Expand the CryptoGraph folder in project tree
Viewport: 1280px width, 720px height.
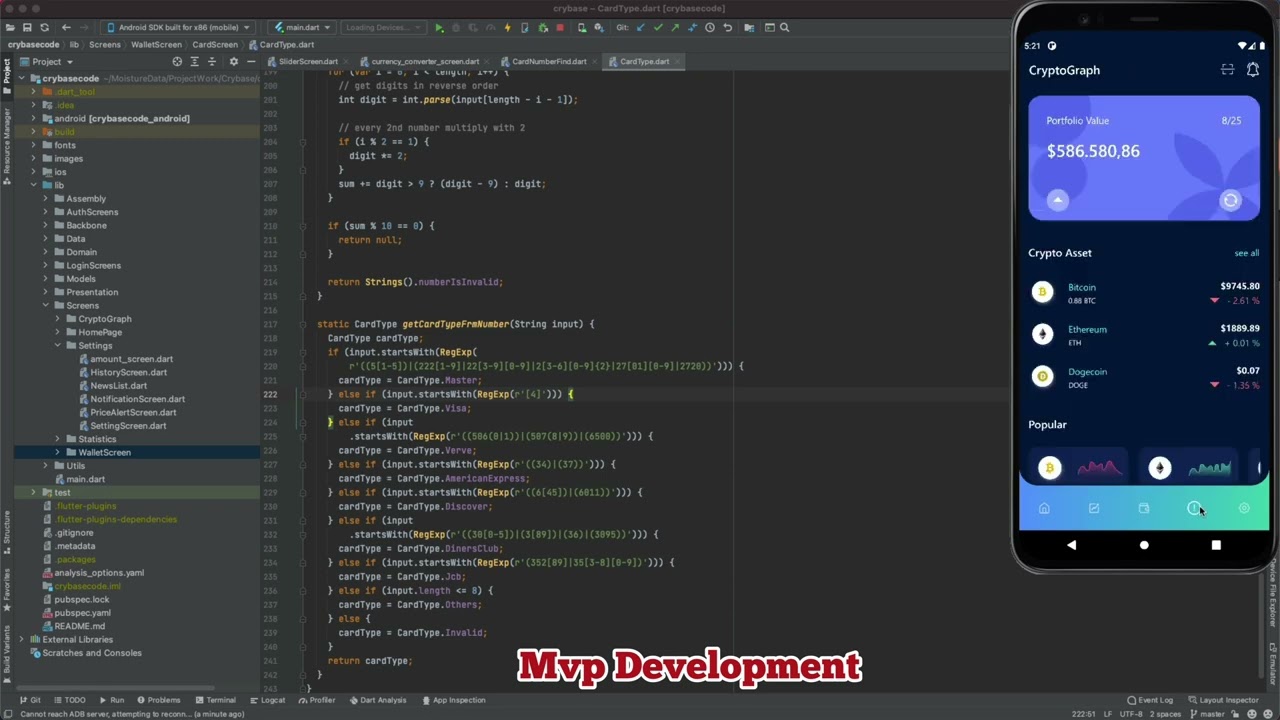[x=57, y=319]
